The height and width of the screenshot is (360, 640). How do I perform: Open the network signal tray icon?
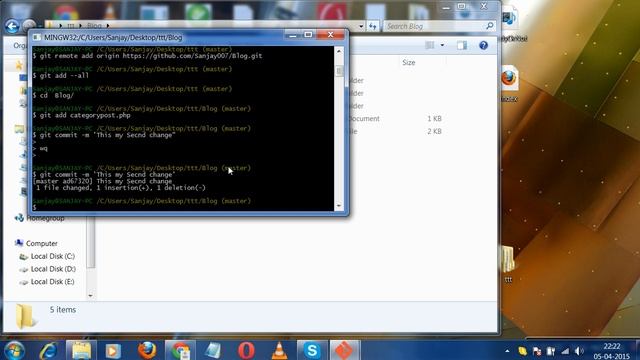coord(565,351)
